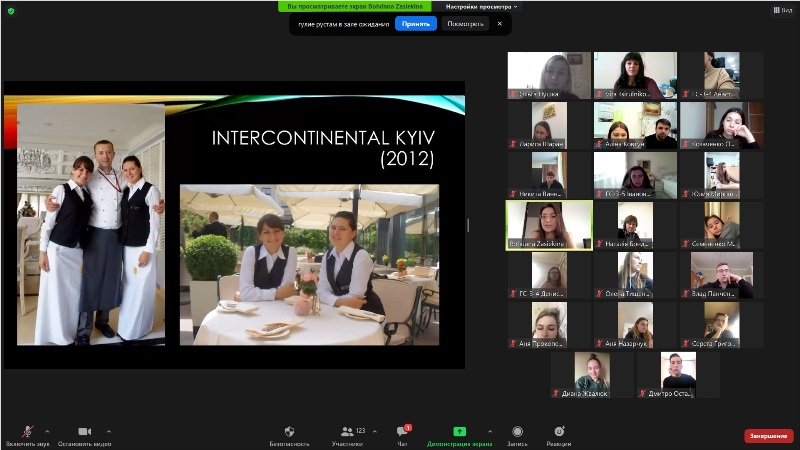This screenshot has height=450, width=800.
Task: Click the Посмотреть button in notification
Action: click(465, 23)
